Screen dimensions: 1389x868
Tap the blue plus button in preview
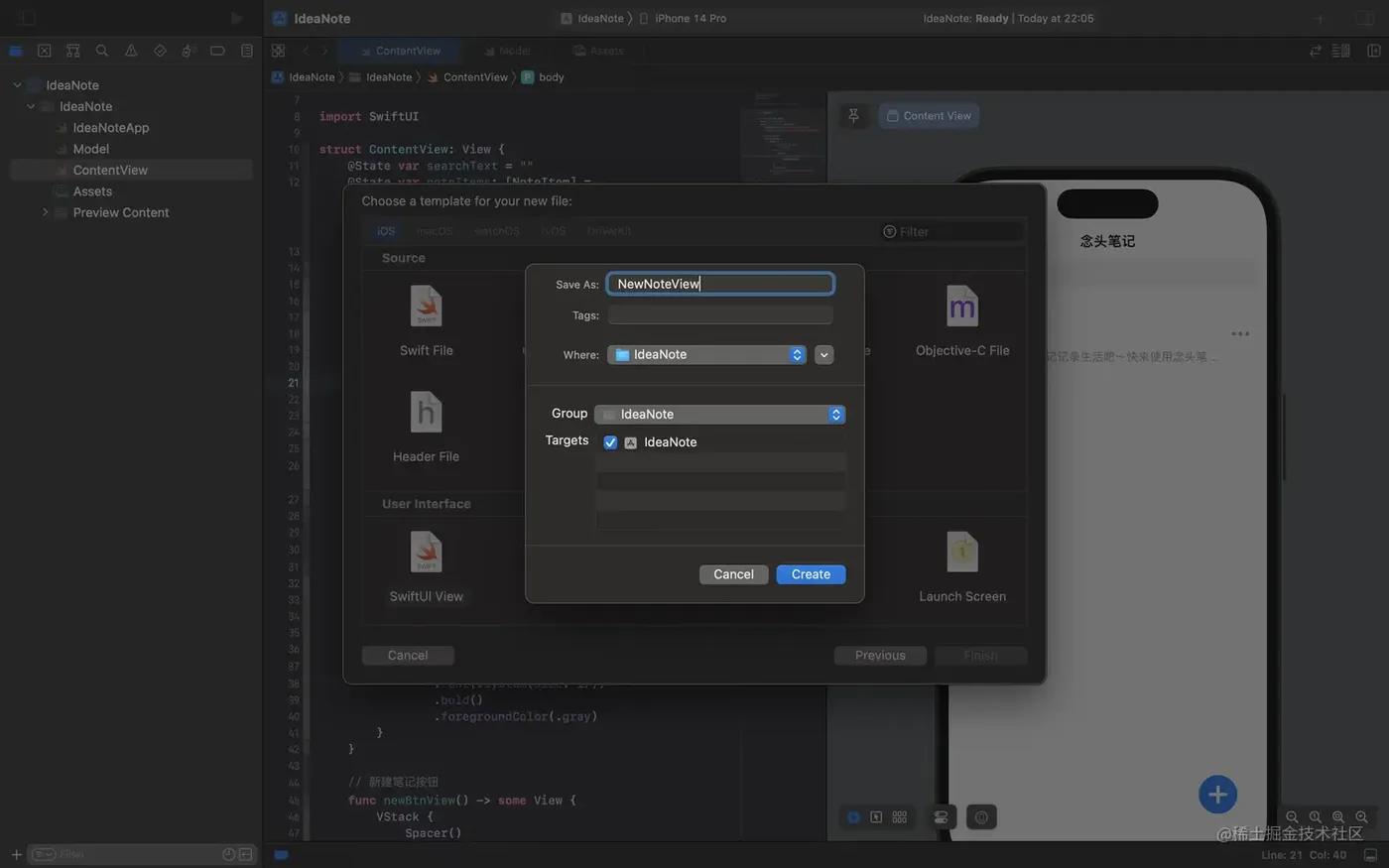click(x=1217, y=795)
